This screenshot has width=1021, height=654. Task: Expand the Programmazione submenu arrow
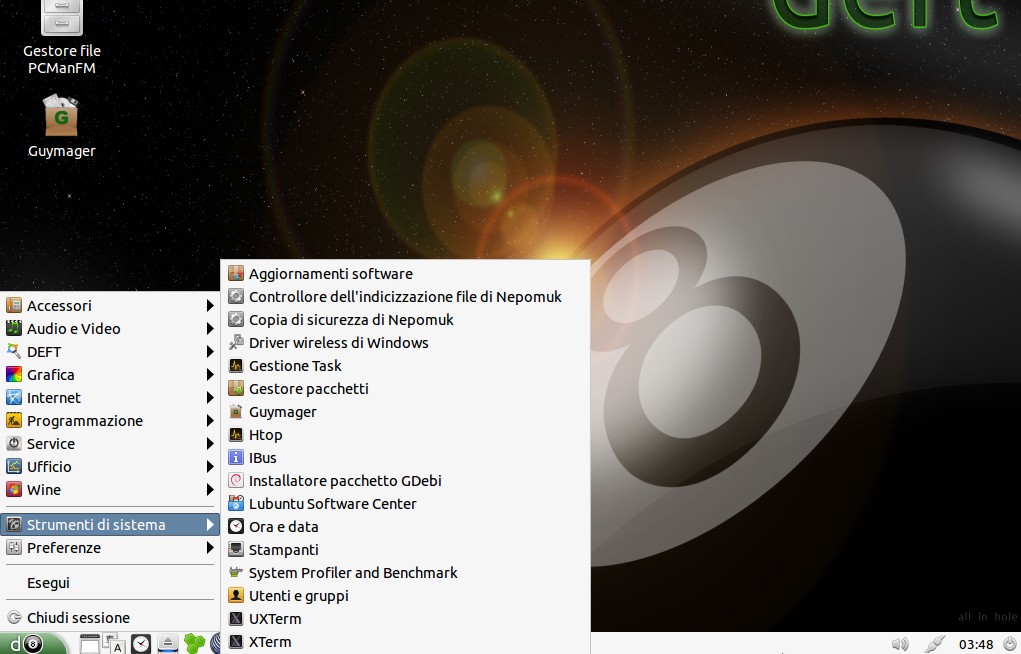(x=210, y=421)
